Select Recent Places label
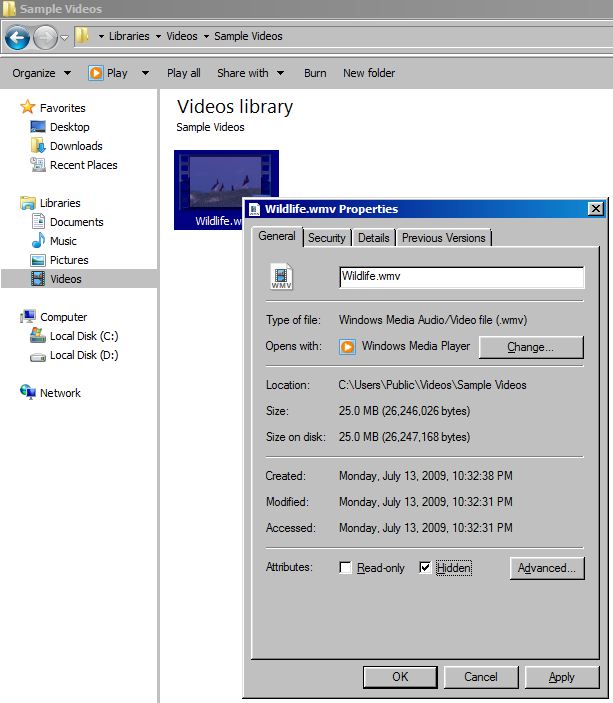Screen dimensions: 613x703 [83, 165]
